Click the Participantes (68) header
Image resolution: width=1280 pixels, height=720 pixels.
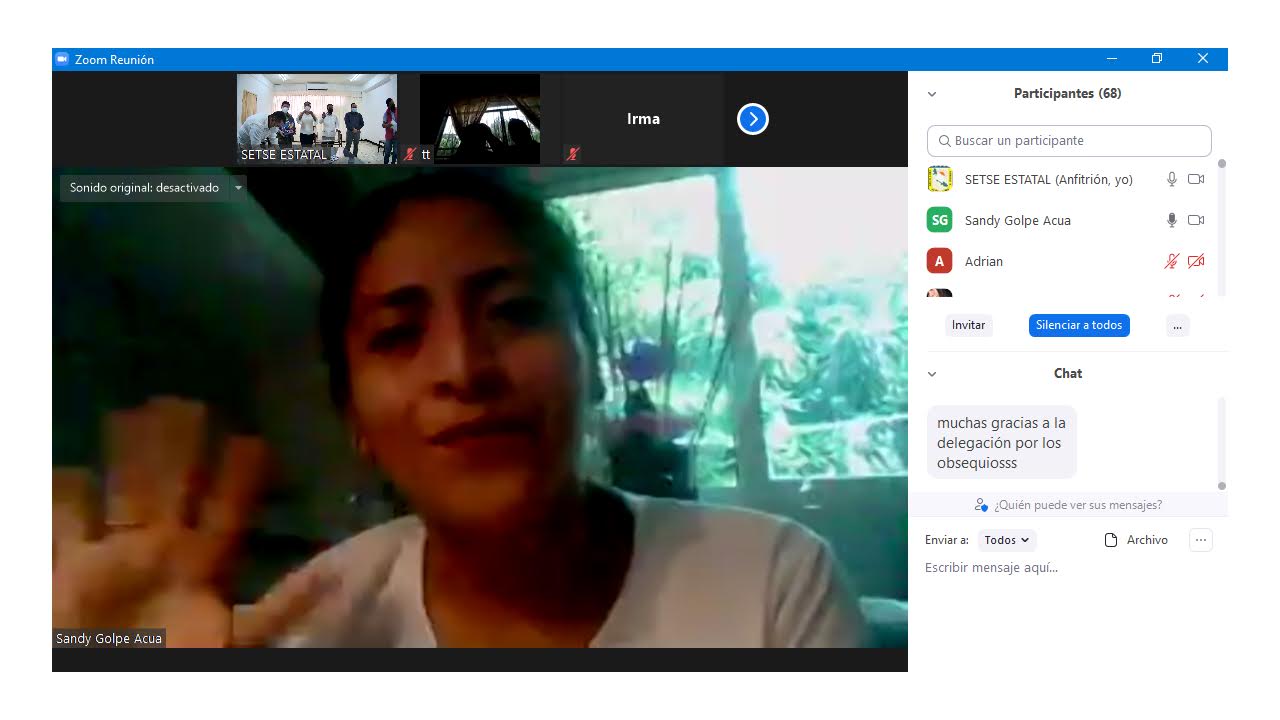click(x=1067, y=94)
